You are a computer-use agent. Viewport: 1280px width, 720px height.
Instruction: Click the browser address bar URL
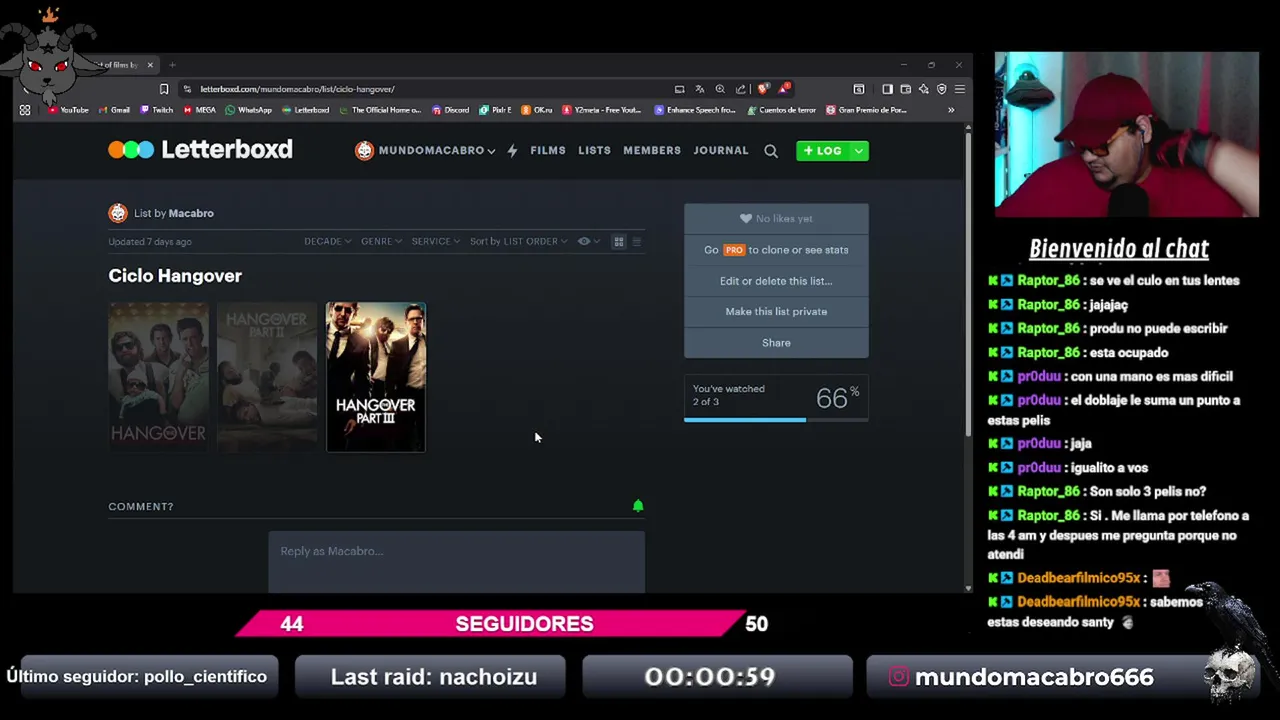click(x=297, y=89)
